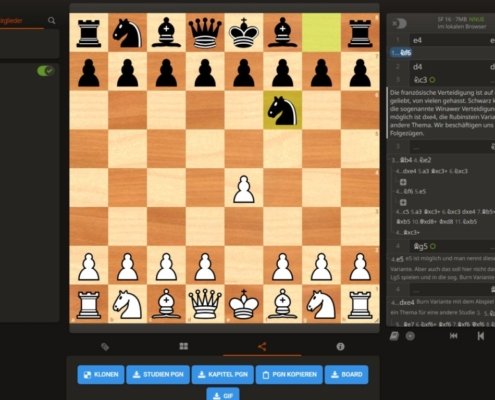The height and width of the screenshot is (400, 495).
Task: Toggle the Stockfish engine switch
Action: click(400, 24)
